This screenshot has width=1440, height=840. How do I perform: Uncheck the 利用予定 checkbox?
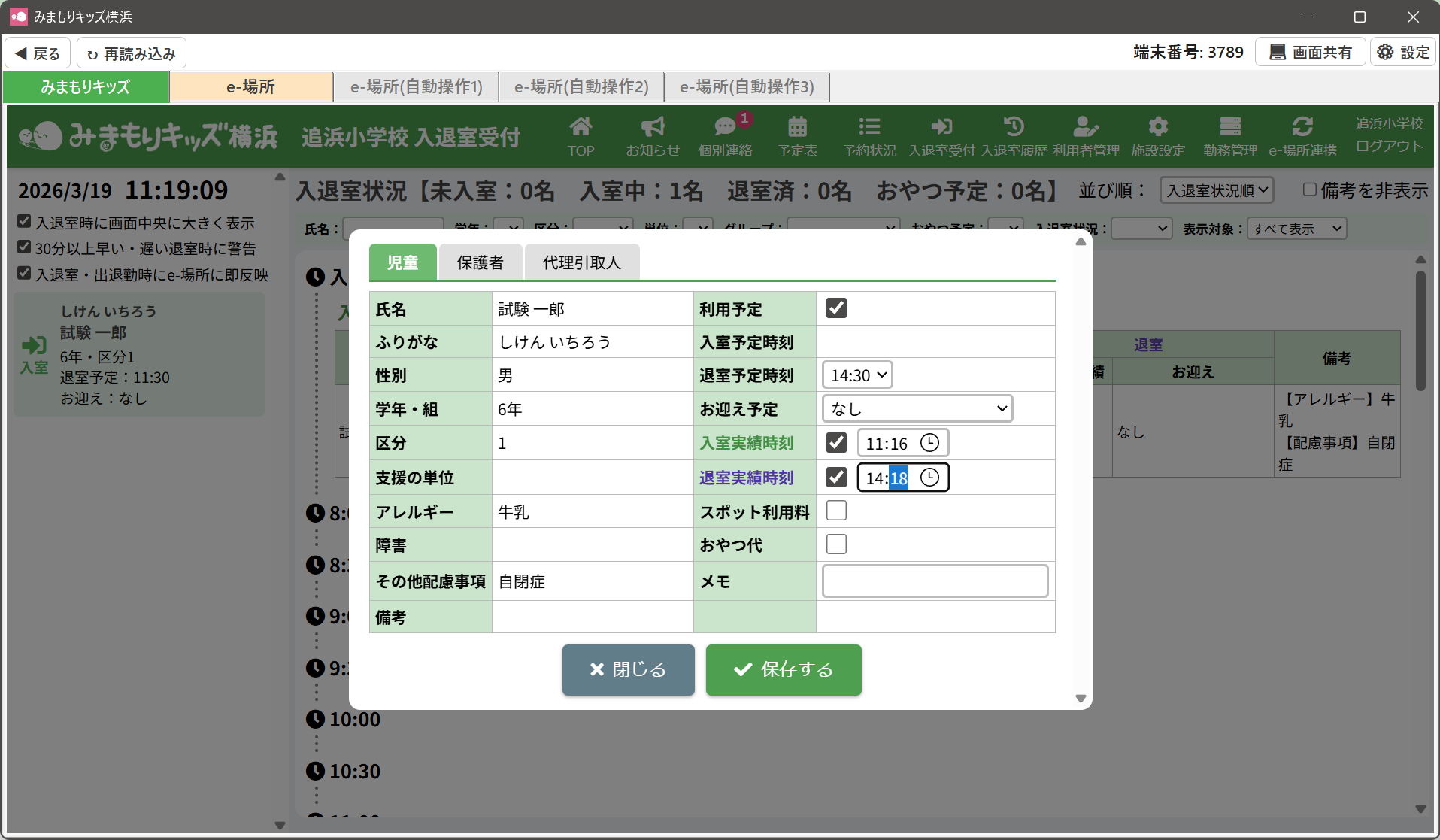pos(836,308)
